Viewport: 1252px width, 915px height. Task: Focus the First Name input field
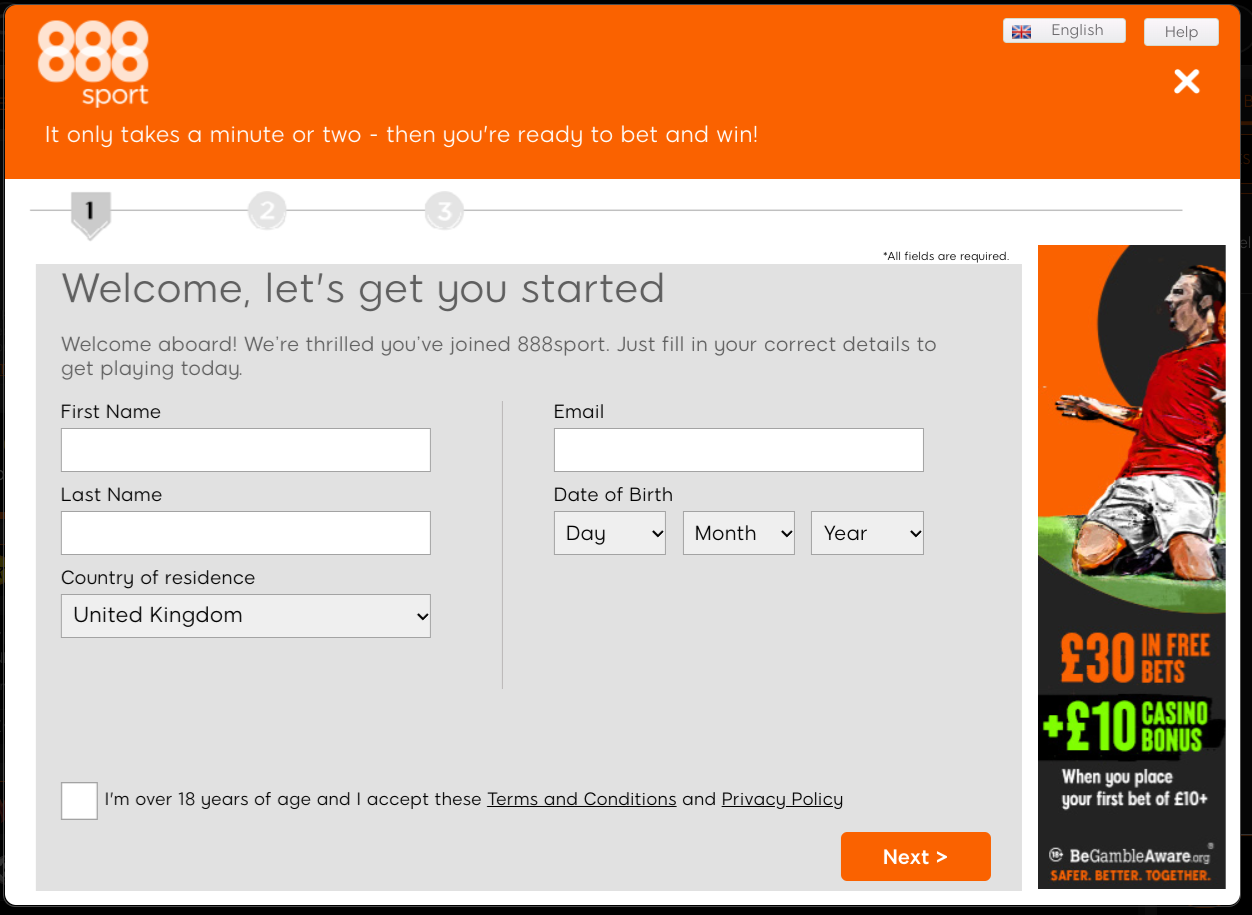(x=246, y=450)
